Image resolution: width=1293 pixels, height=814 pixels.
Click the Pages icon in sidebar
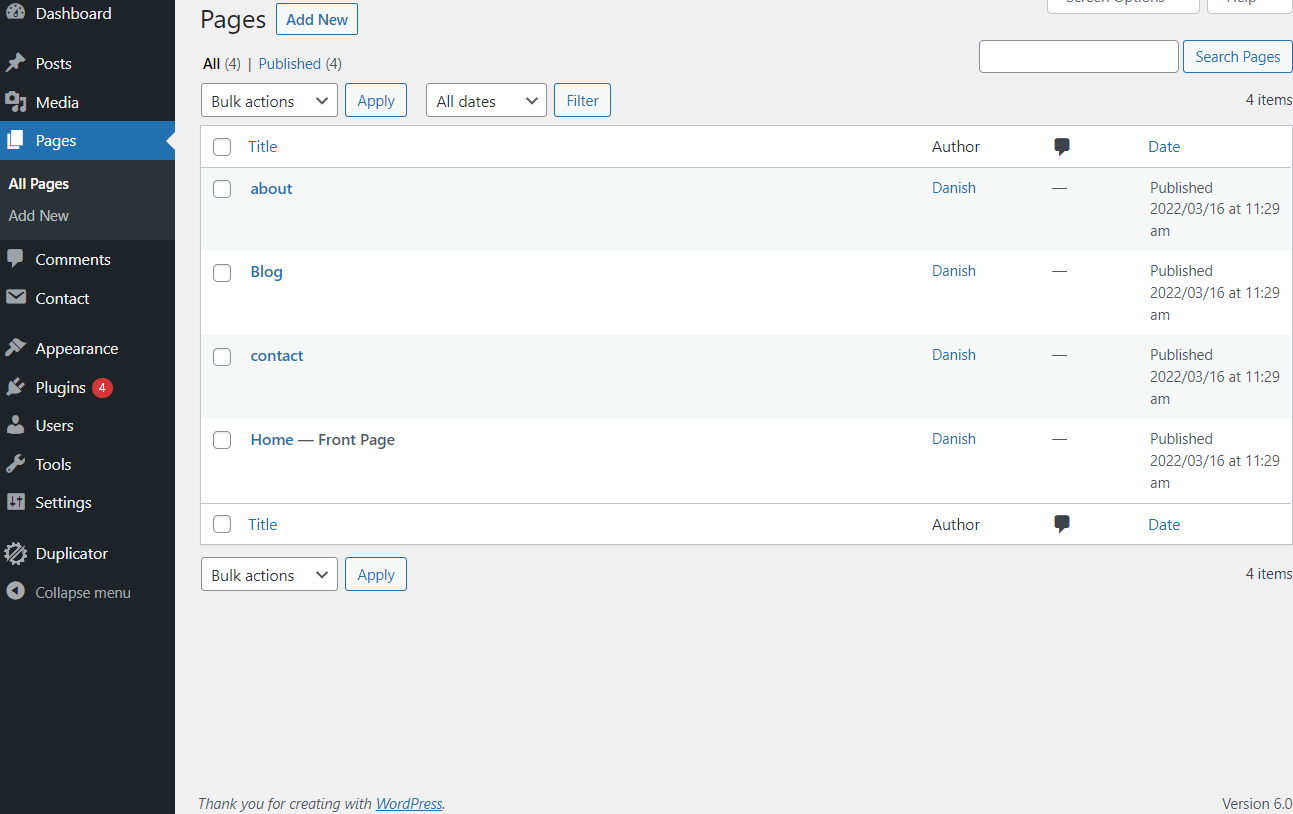(x=15, y=141)
